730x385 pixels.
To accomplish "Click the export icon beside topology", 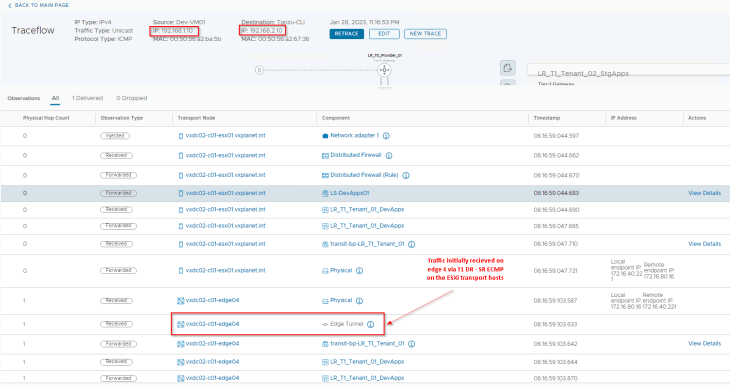I will [x=507, y=68].
